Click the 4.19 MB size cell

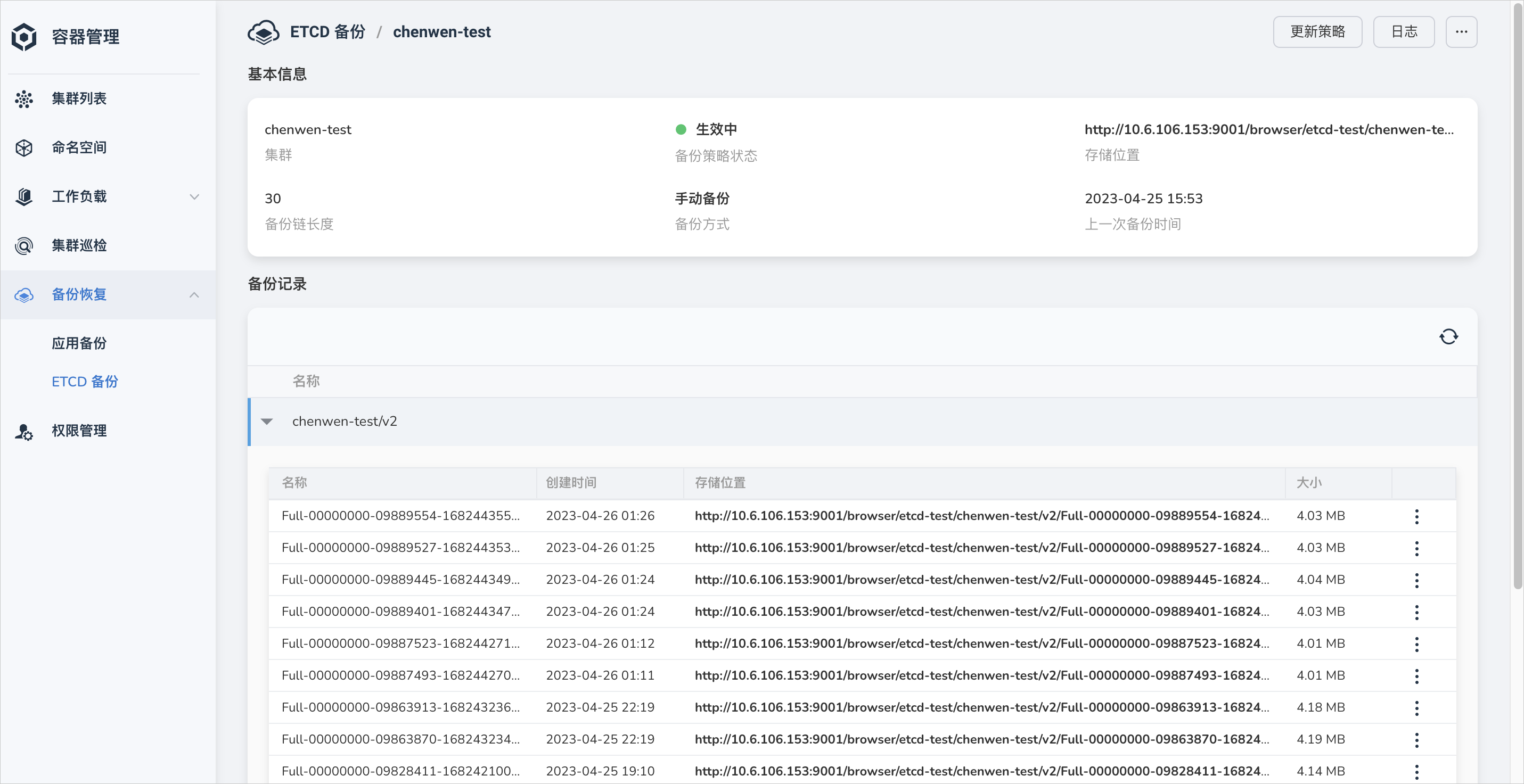(x=1321, y=739)
